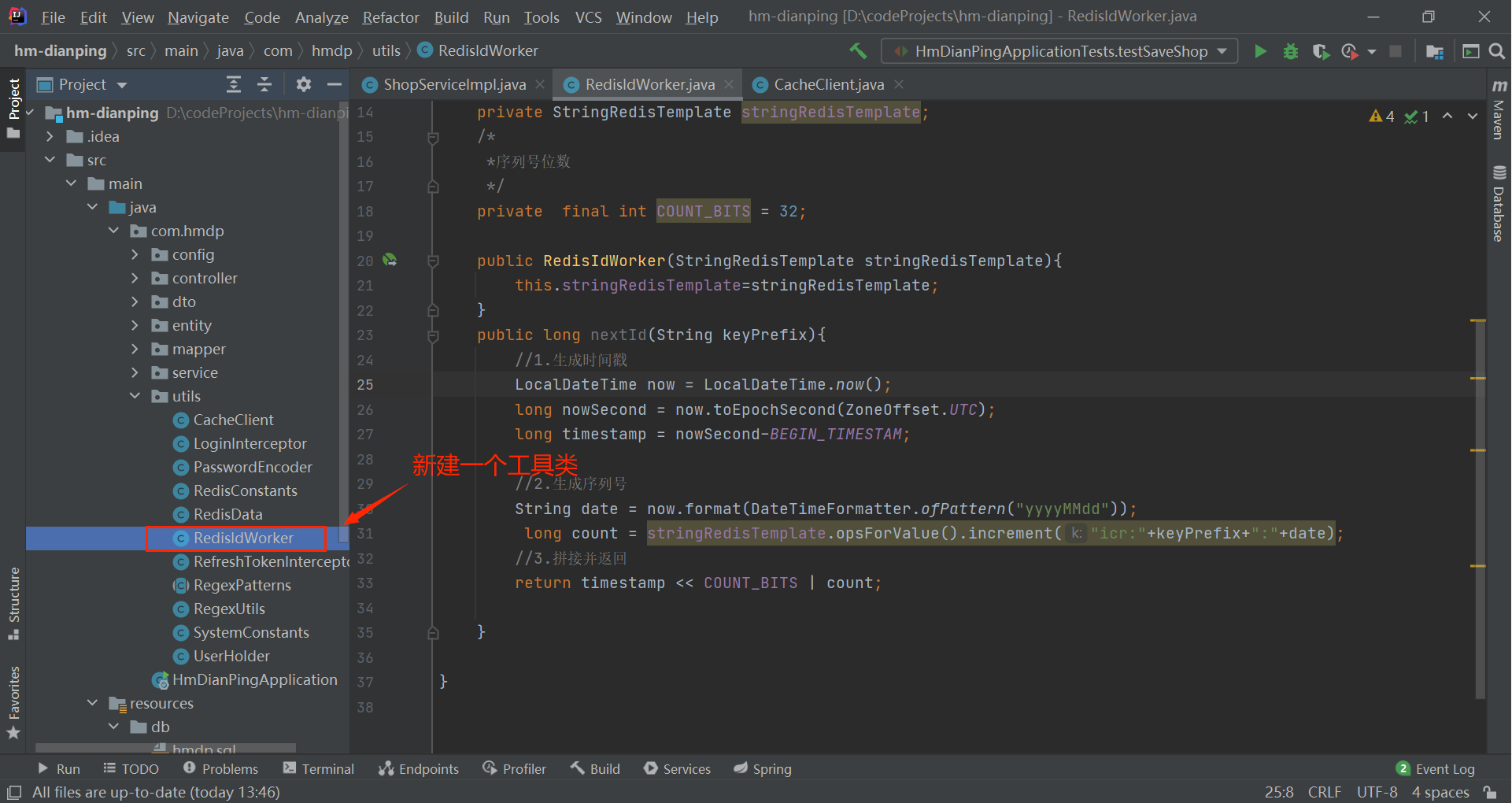Open profiler options dropdown arrow
Image resolution: width=1512 pixels, height=803 pixels.
(1372, 51)
